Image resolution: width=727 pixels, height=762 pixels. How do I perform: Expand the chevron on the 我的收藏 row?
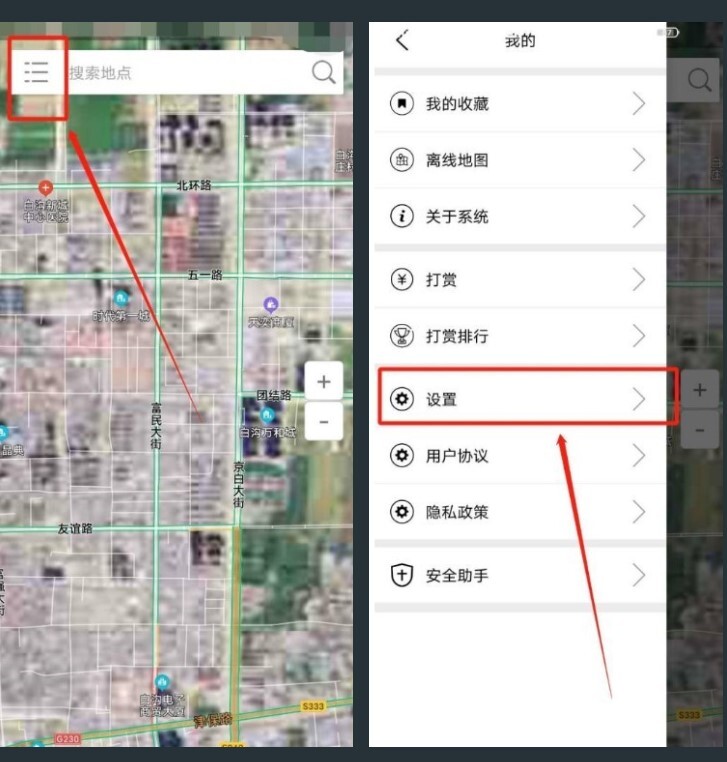click(x=639, y=104)
